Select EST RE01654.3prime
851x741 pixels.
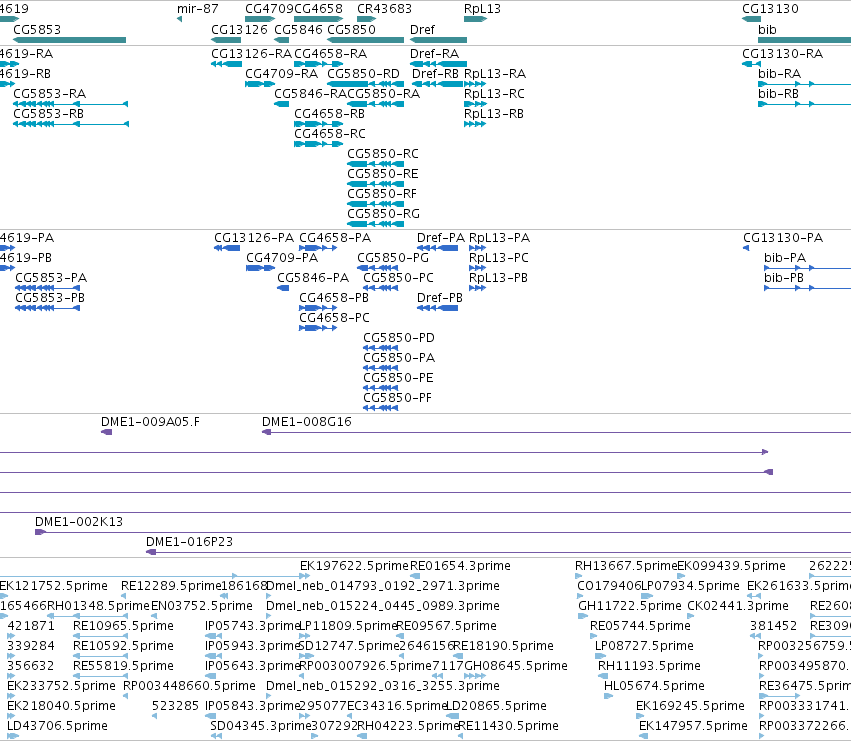[x=460, y=566]
